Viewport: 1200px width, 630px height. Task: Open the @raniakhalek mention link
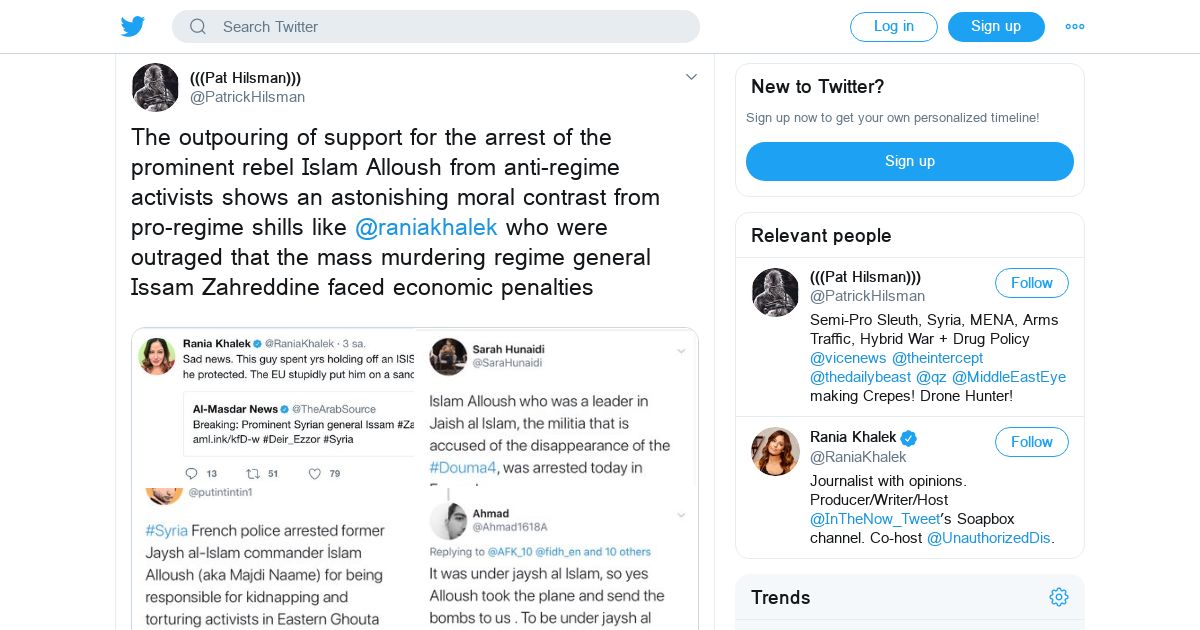[x=426, y=227]
